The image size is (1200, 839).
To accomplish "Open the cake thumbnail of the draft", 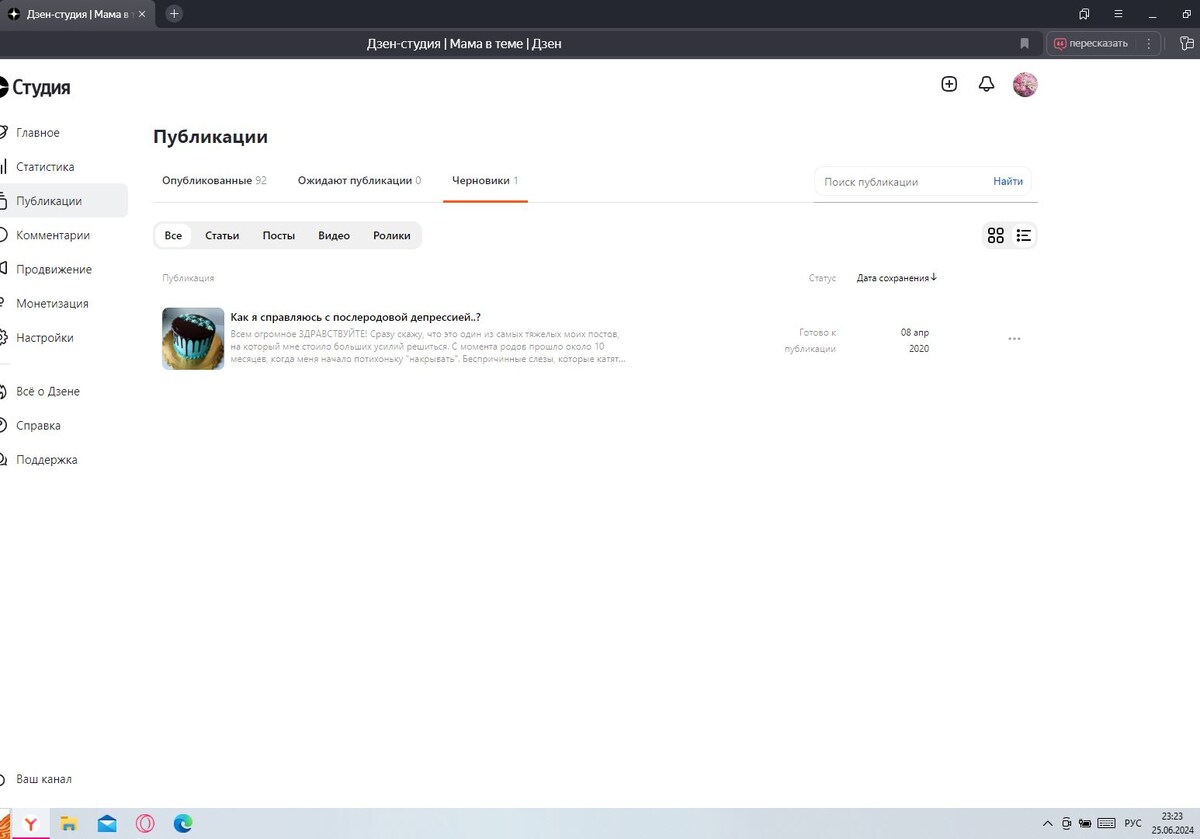I will click(x=193, y=339).
